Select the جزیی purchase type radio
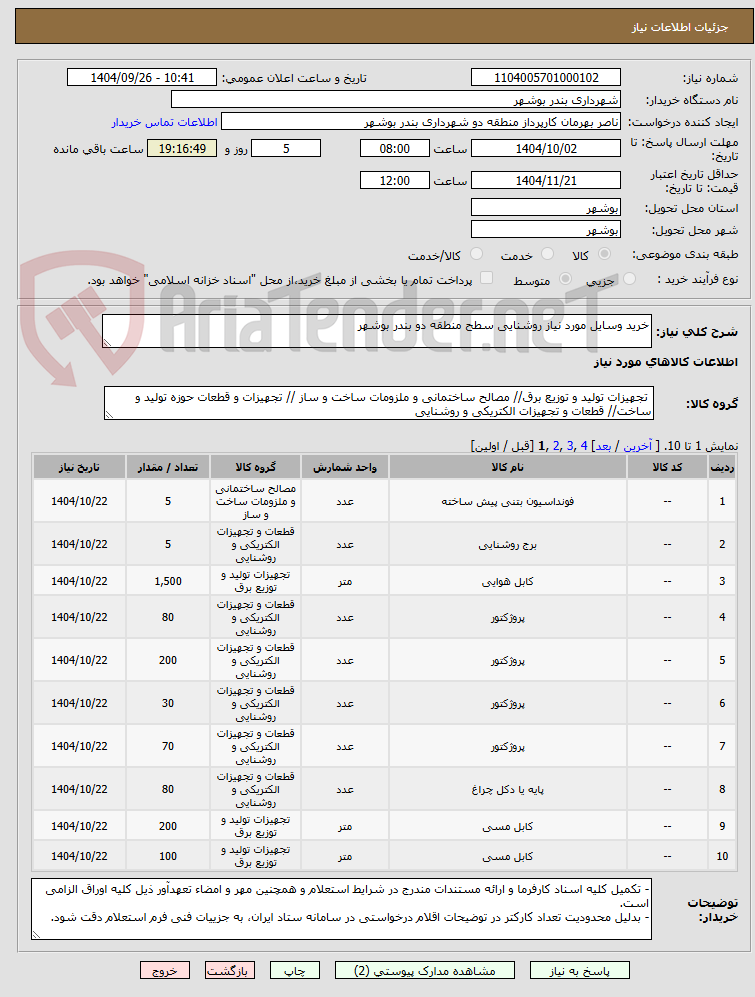755x997 pixels. [x=630, y=278]
